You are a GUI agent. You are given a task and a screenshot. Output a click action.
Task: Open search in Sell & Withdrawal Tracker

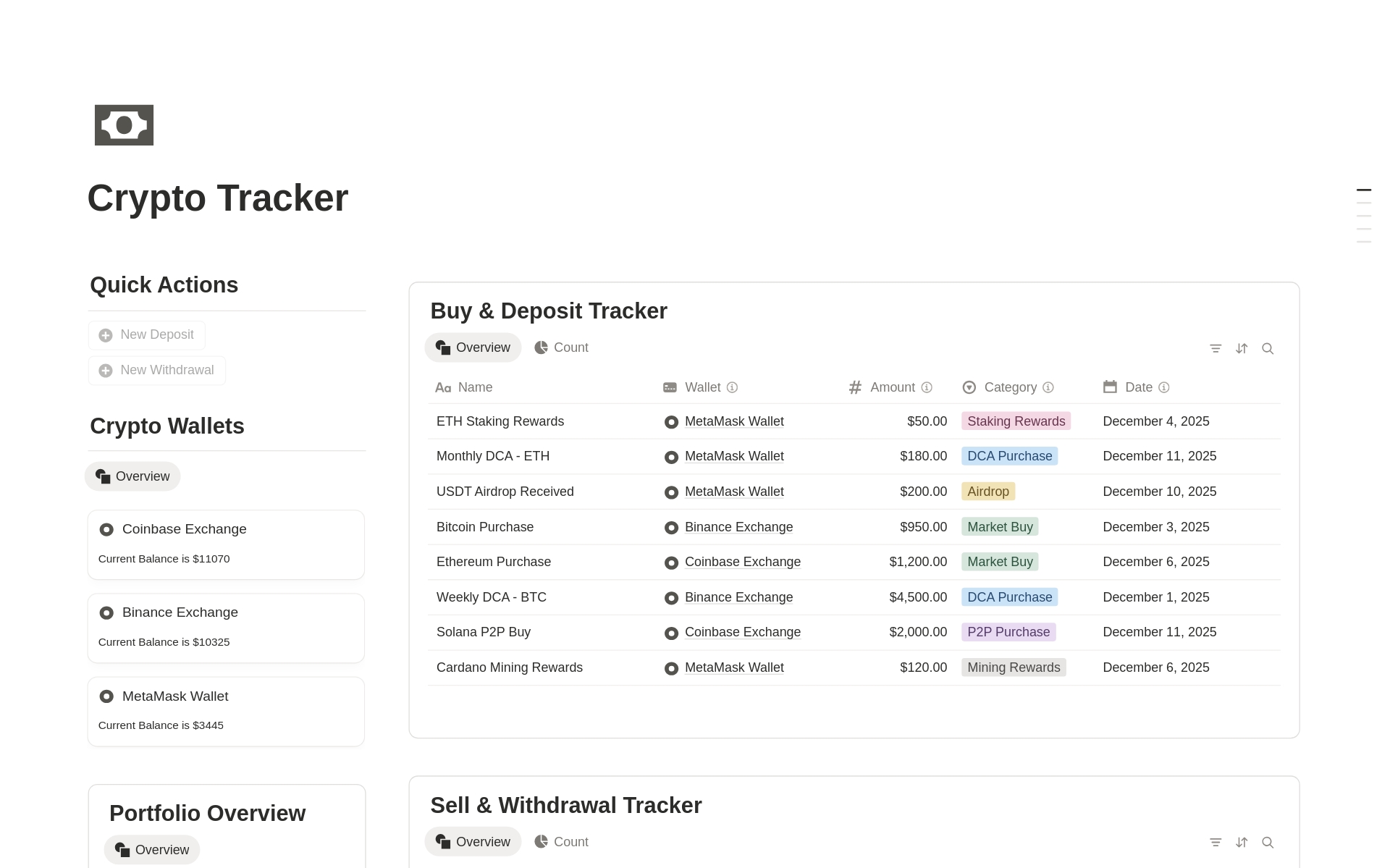pyautogui.click(x=1268, y=842)
